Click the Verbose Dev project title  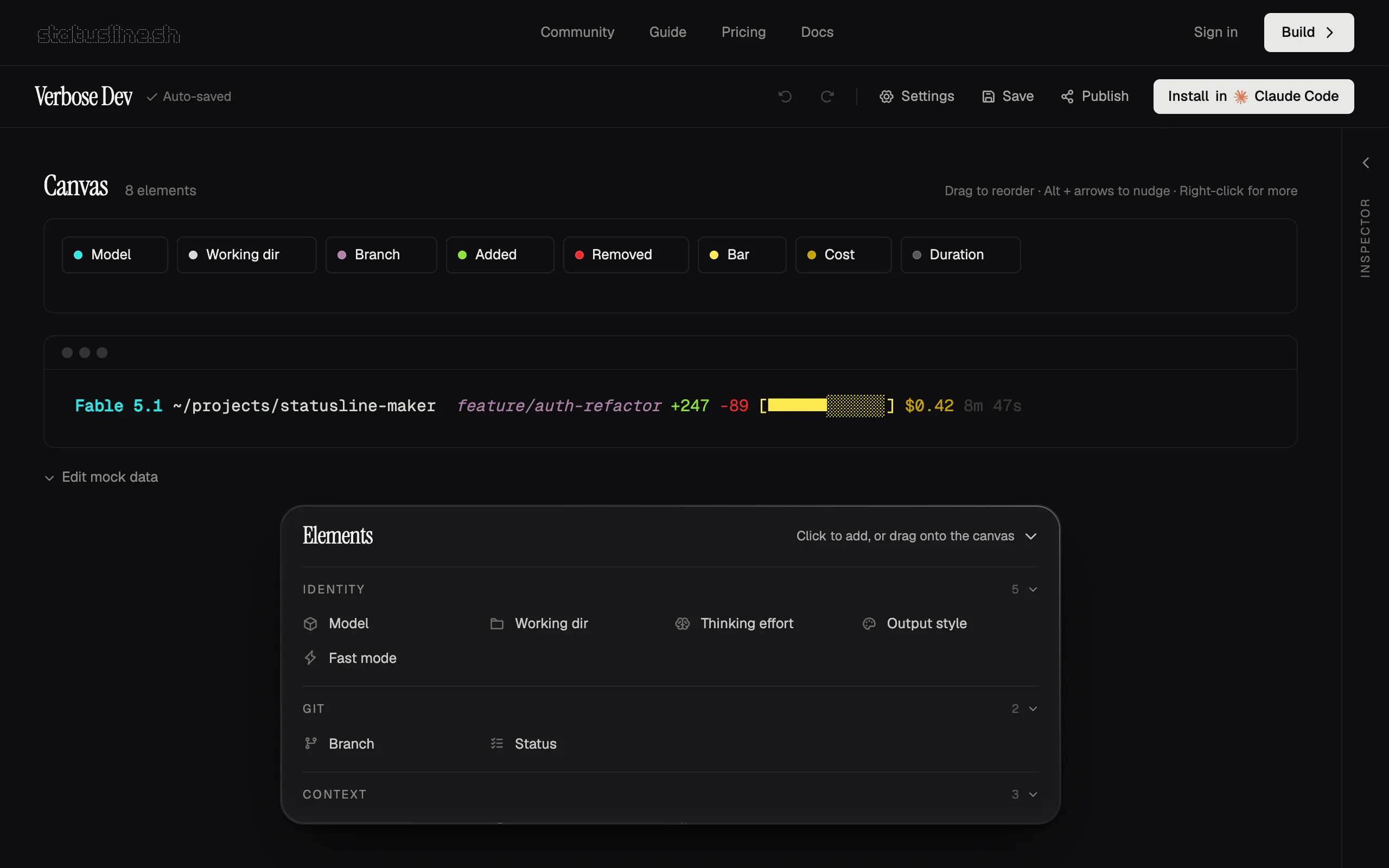pos(84,97)
